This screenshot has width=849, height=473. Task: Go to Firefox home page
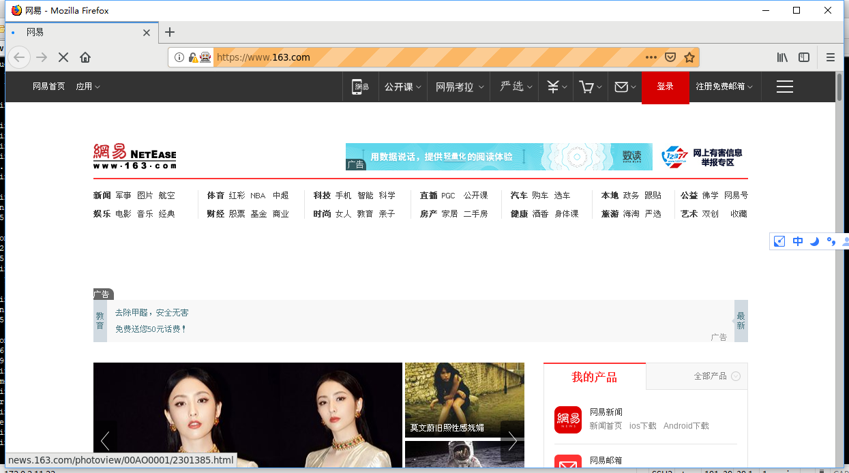point(85,57)
